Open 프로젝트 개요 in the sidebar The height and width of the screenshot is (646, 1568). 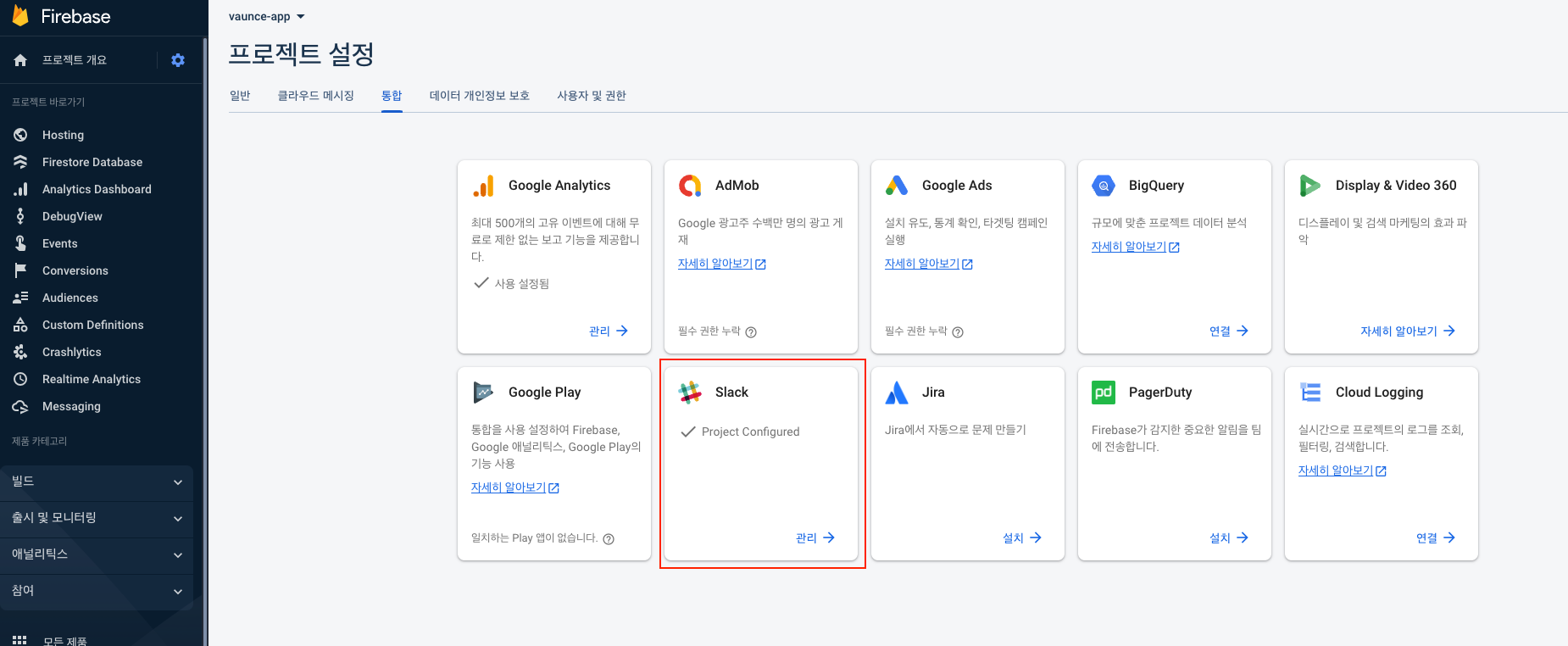tap(75, 60)
